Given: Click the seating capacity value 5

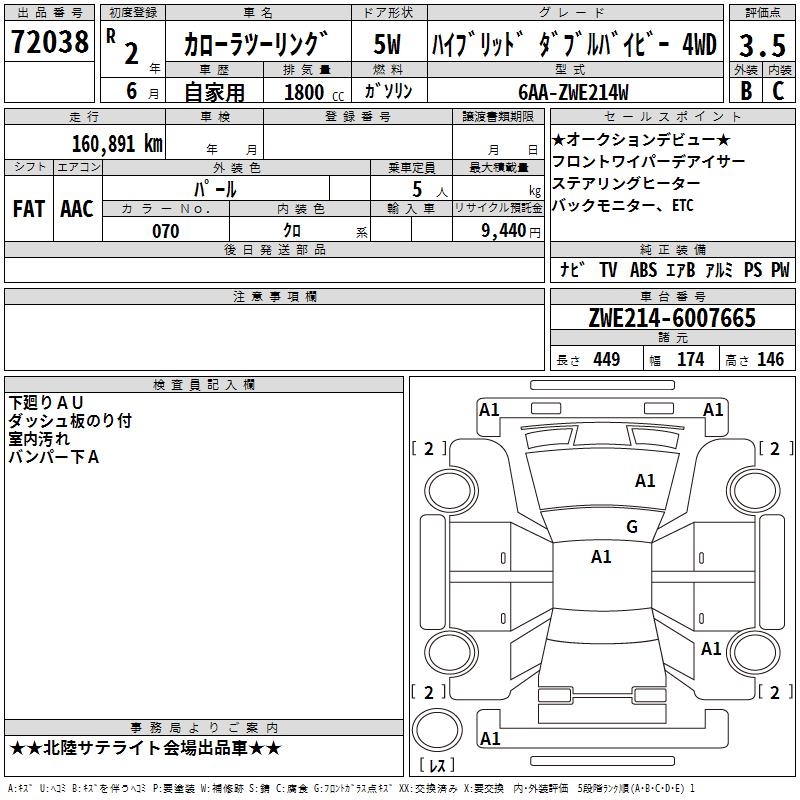Looking at the screenshot, I should 417,189.
